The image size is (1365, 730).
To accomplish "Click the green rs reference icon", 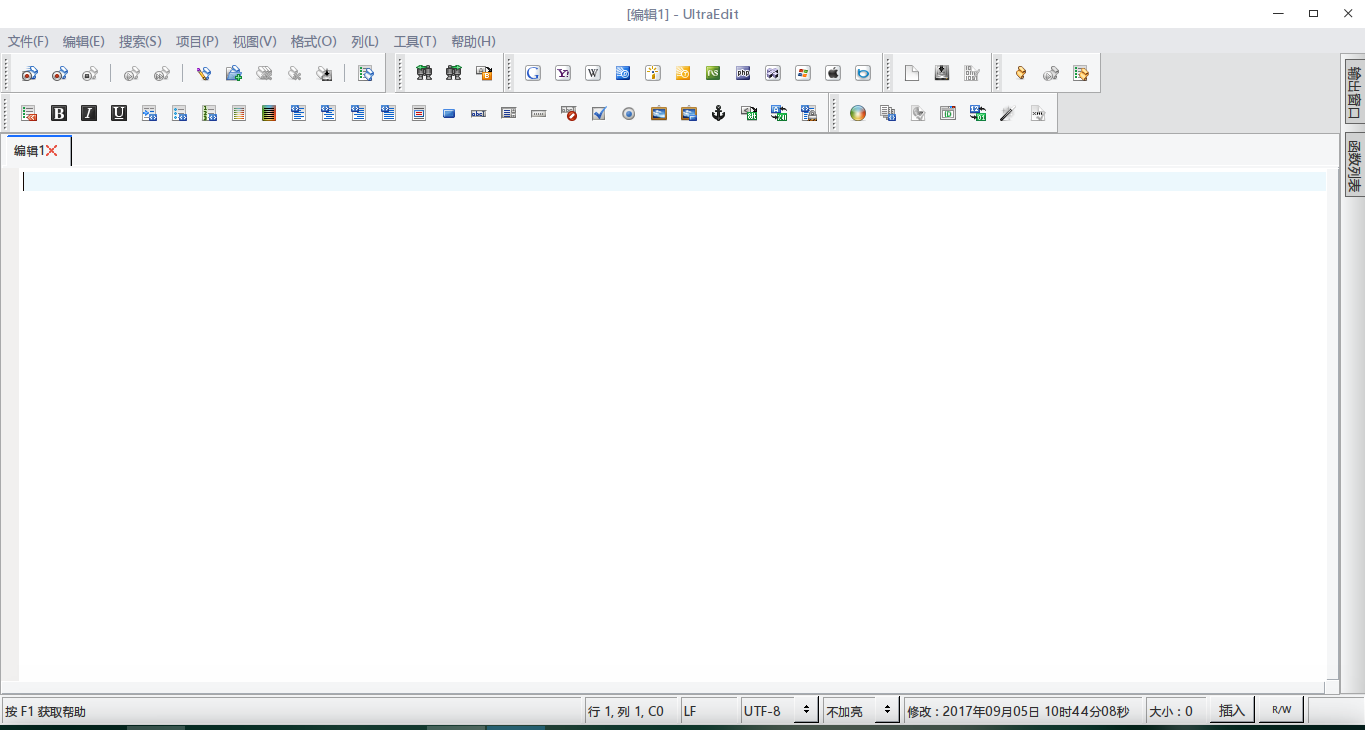I will tap(713, 73).
